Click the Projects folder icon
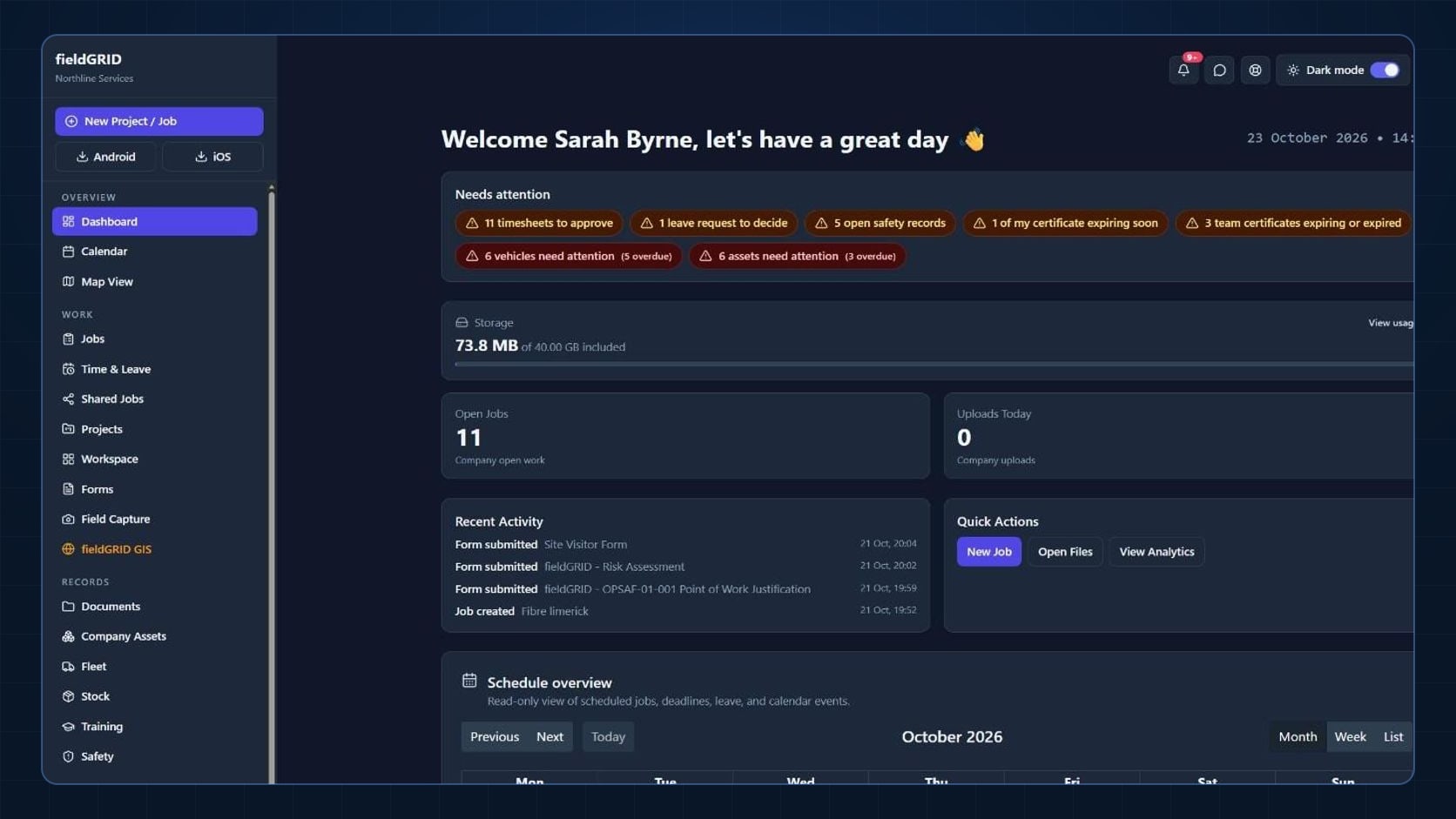The width and height of the screenshot is (1456, 819). 68,429
